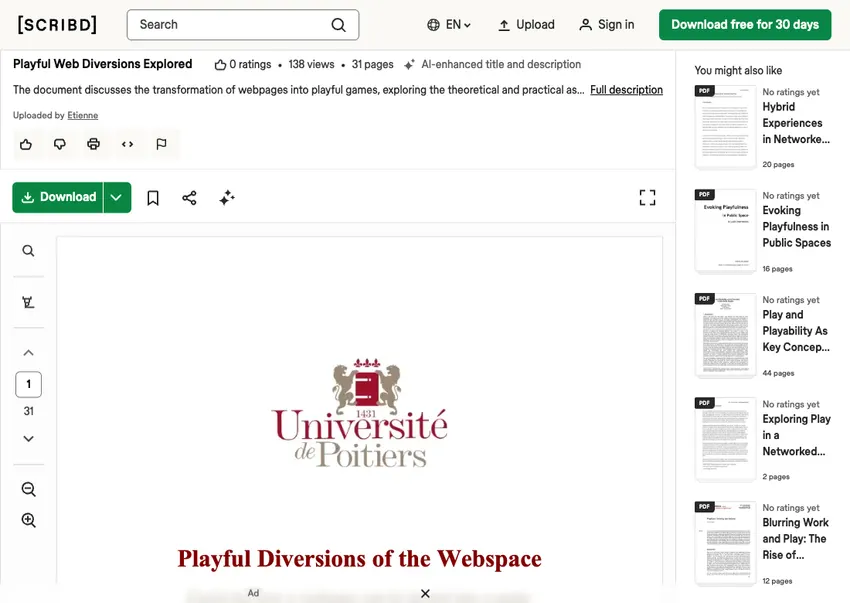Open AI sparkle assistant icon

(x=227, y=198)
